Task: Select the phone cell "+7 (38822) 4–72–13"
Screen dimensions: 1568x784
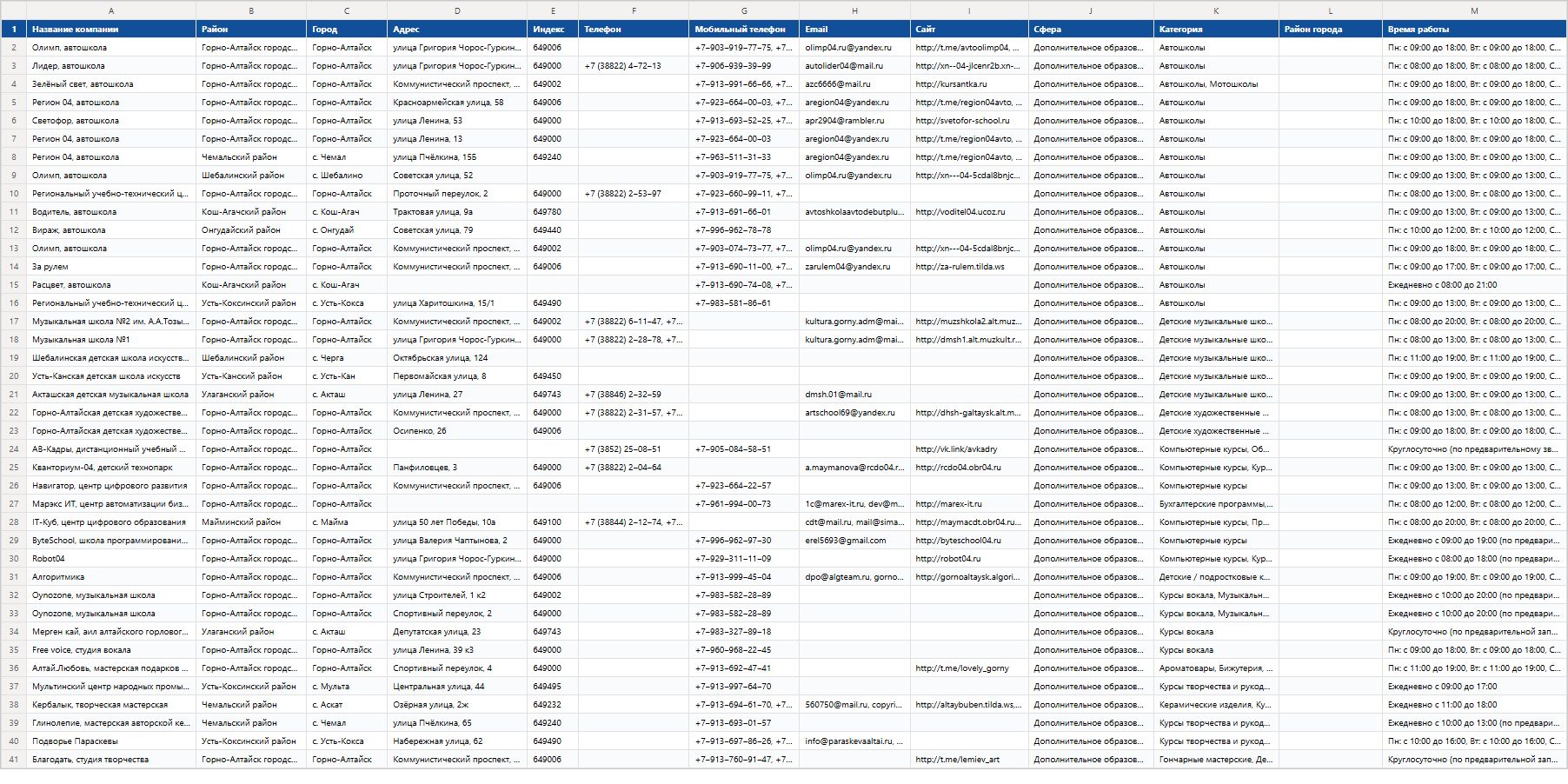Action: (634, 66)
